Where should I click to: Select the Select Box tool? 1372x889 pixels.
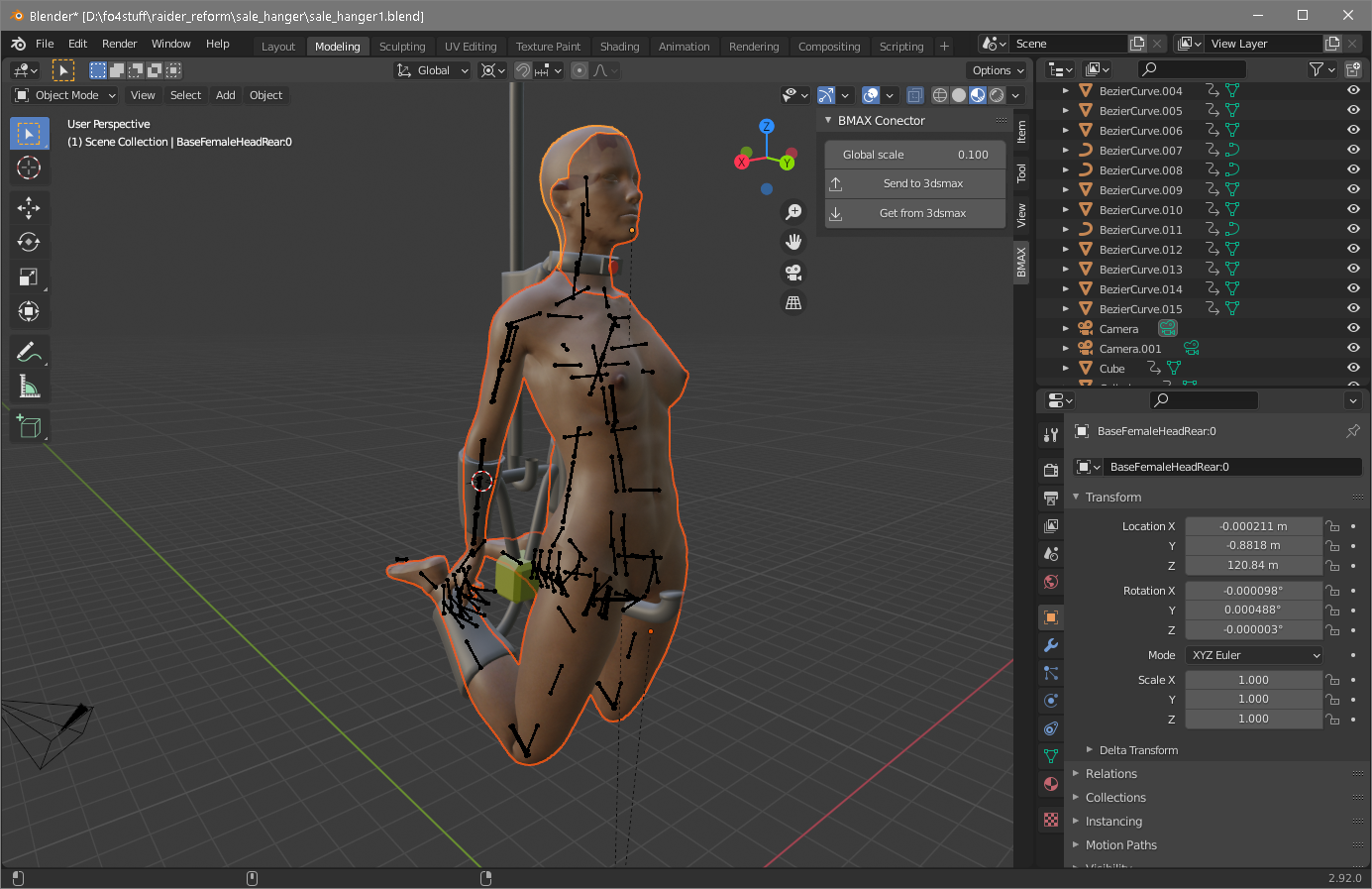(x=29, y=133)
